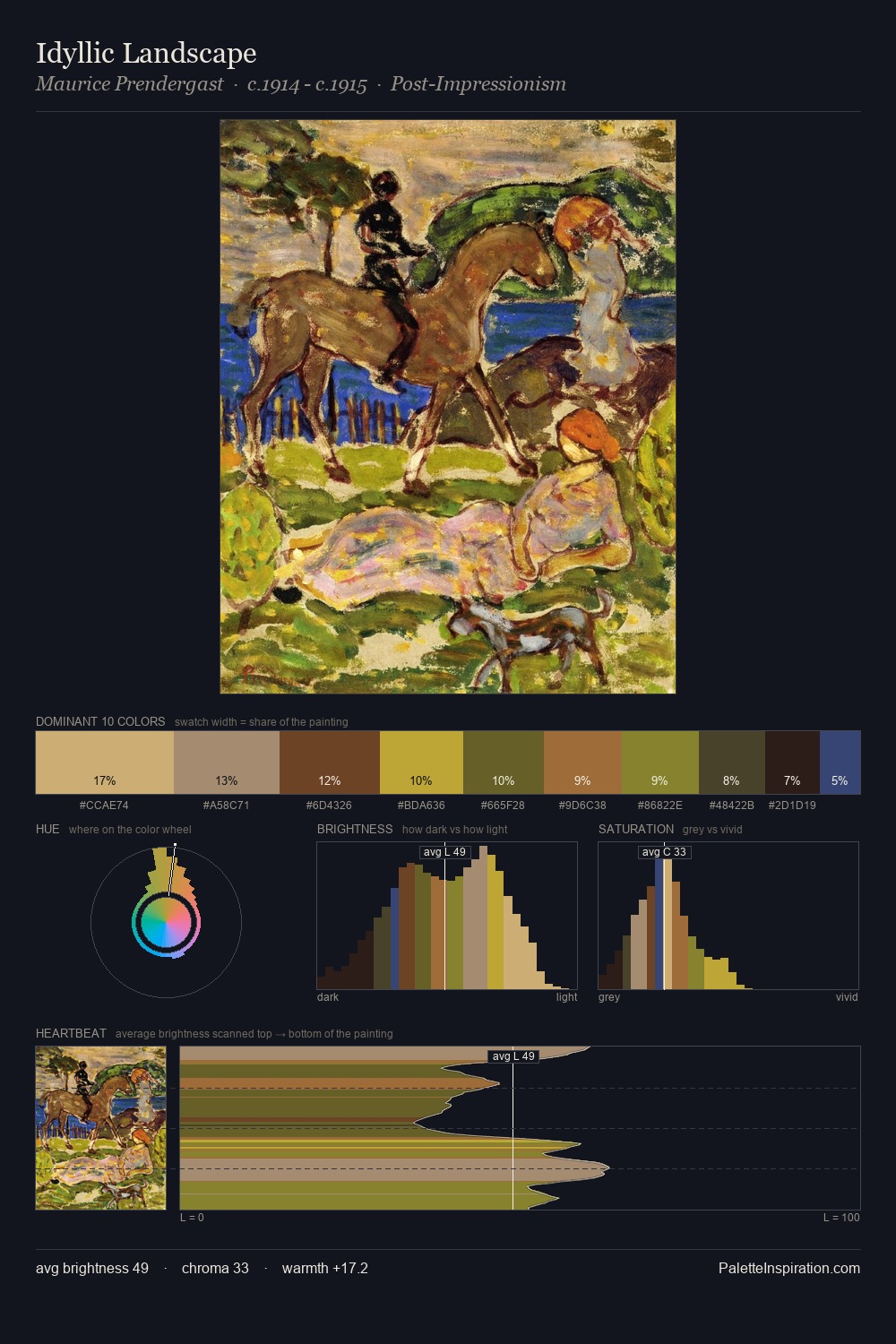Click 'chroma 33' in the footer
Viewport: 896px width, 1344px height.
215,1268
